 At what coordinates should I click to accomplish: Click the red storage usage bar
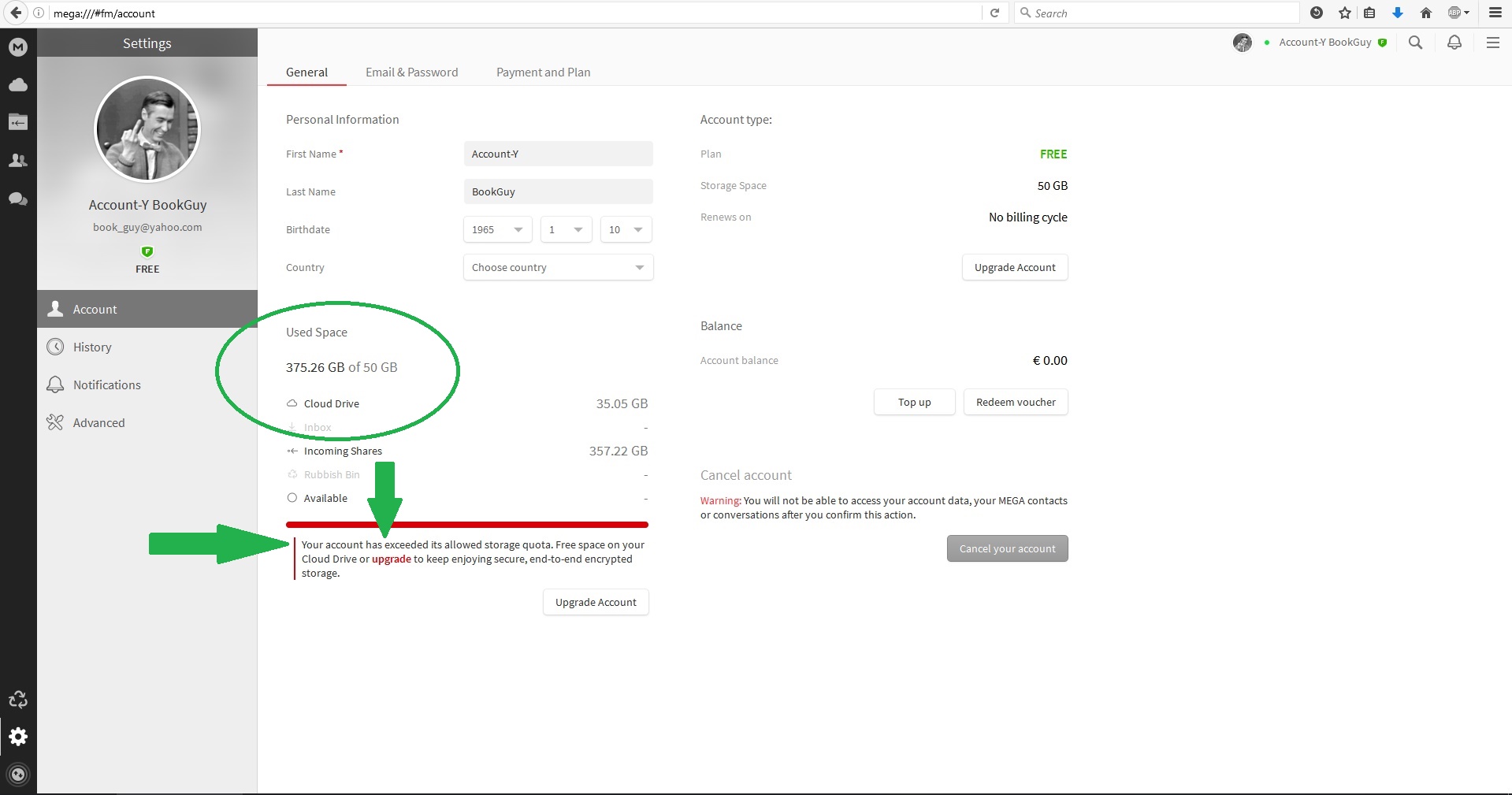pyautogui.click(x=467, y=524)
